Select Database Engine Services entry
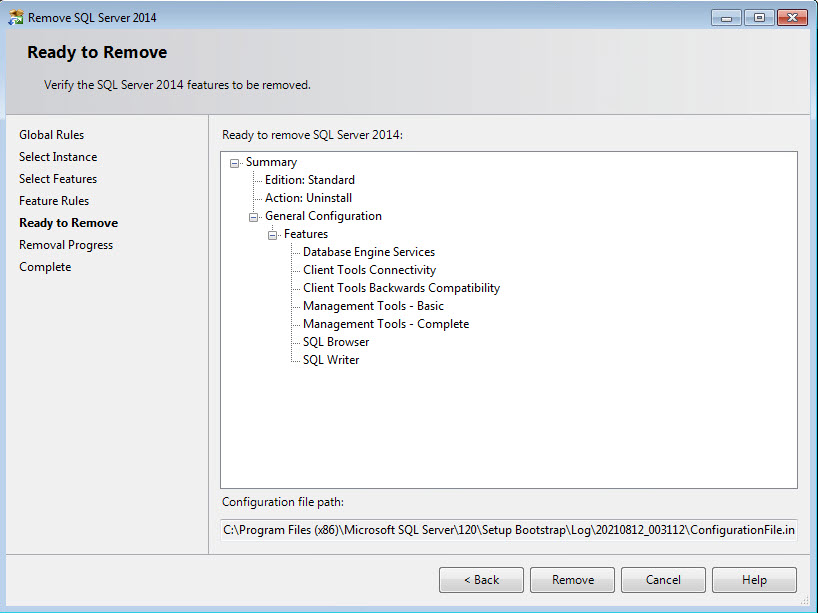Screen dimensions: 818x613 (369, 252)
